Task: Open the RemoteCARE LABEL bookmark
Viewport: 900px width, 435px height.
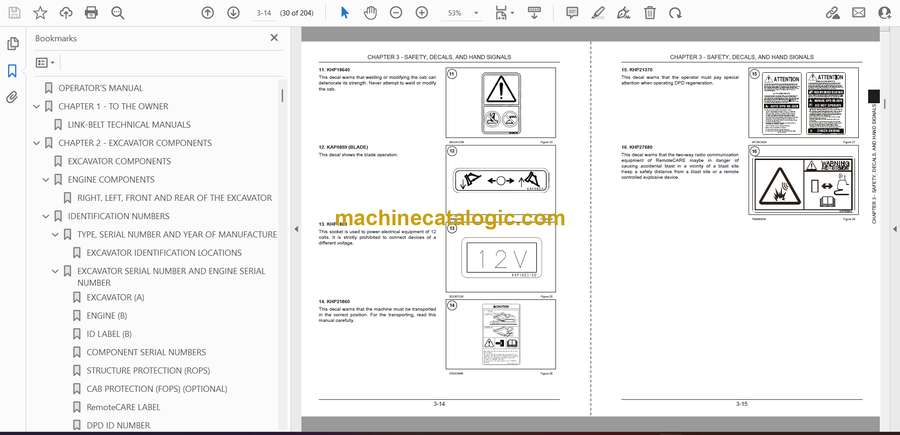Action: (122, 407)
